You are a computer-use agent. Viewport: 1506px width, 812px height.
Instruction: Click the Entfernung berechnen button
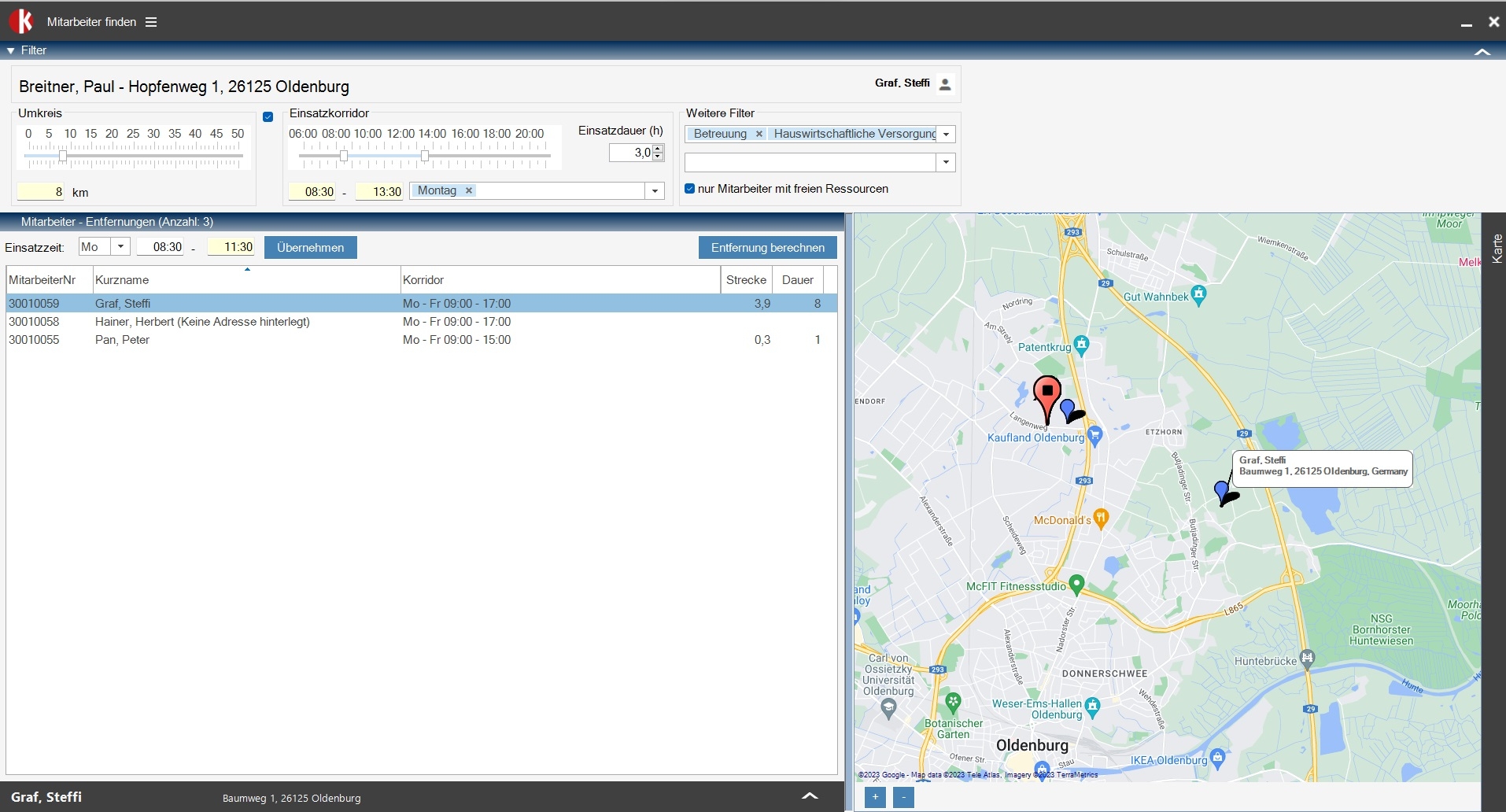767,248
